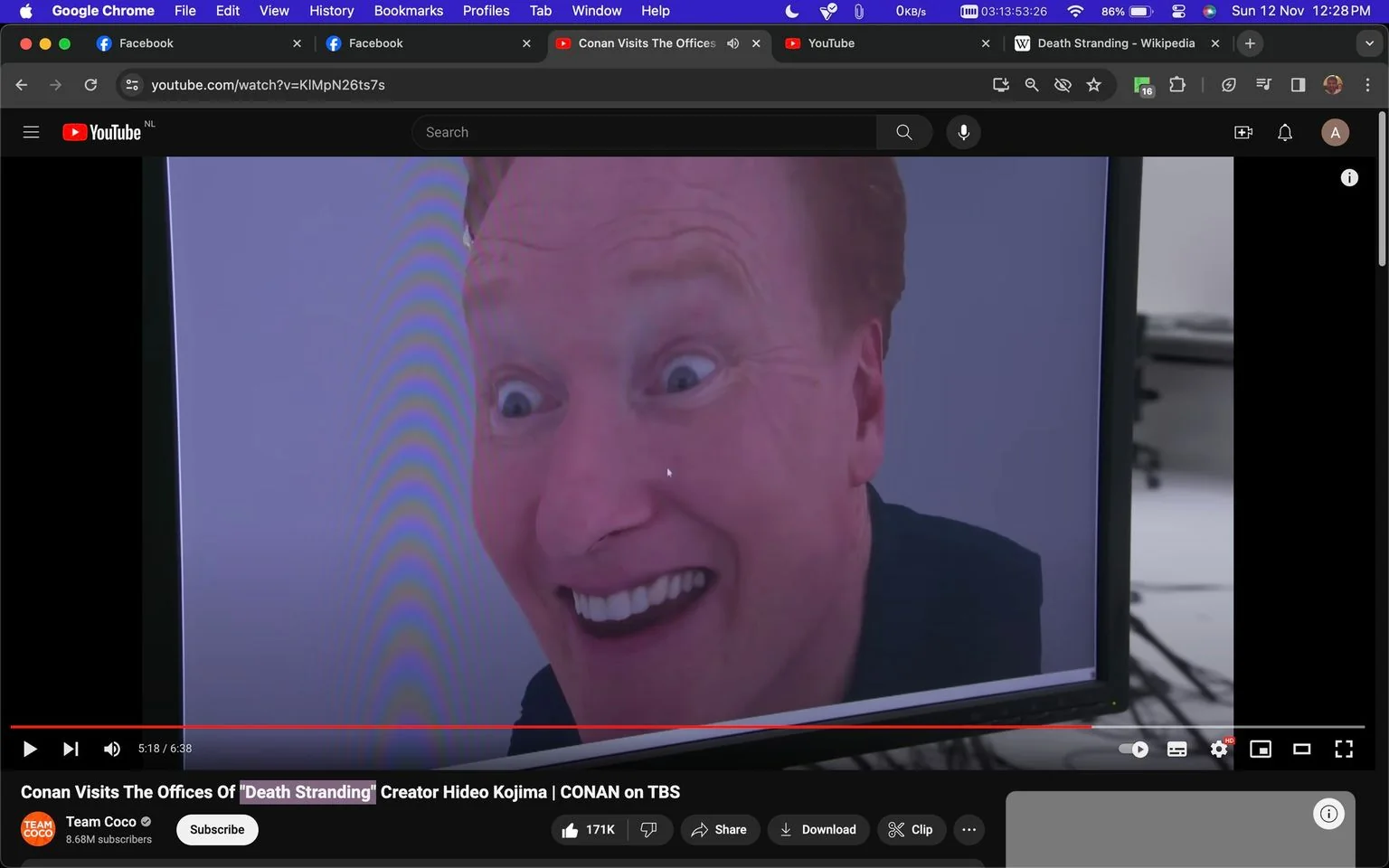Viewport: 1389px width, 868px height.
Task: Click the info icon in the side panel
Action: (1328, 814)
